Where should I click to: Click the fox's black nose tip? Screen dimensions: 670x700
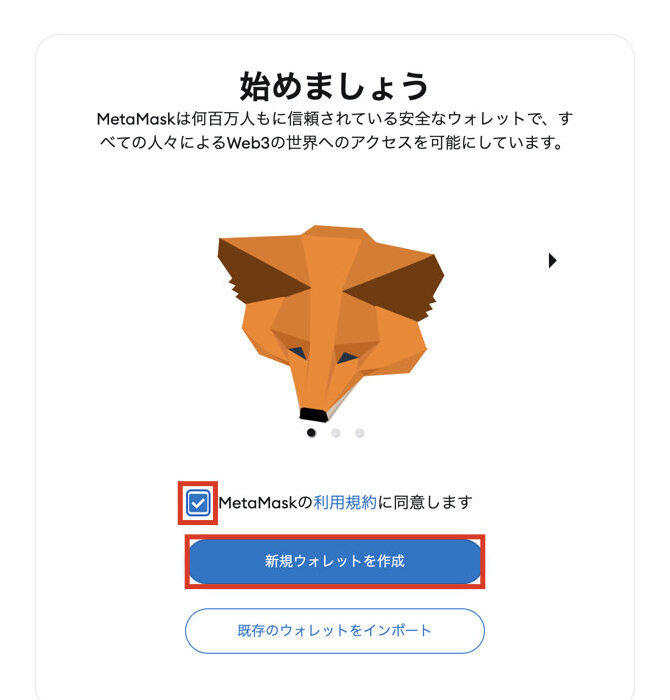(x=313, y=415)
